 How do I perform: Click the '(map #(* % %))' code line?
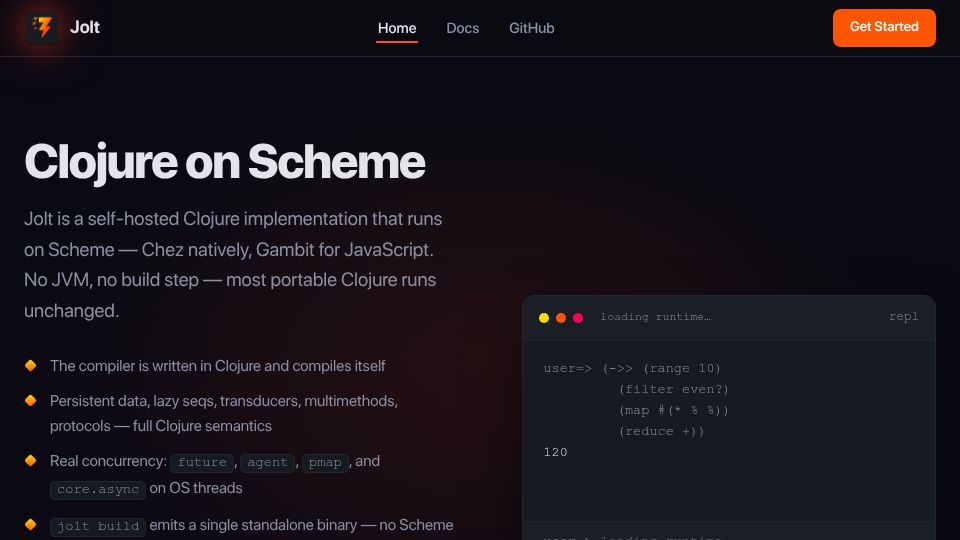click(673, 410)
